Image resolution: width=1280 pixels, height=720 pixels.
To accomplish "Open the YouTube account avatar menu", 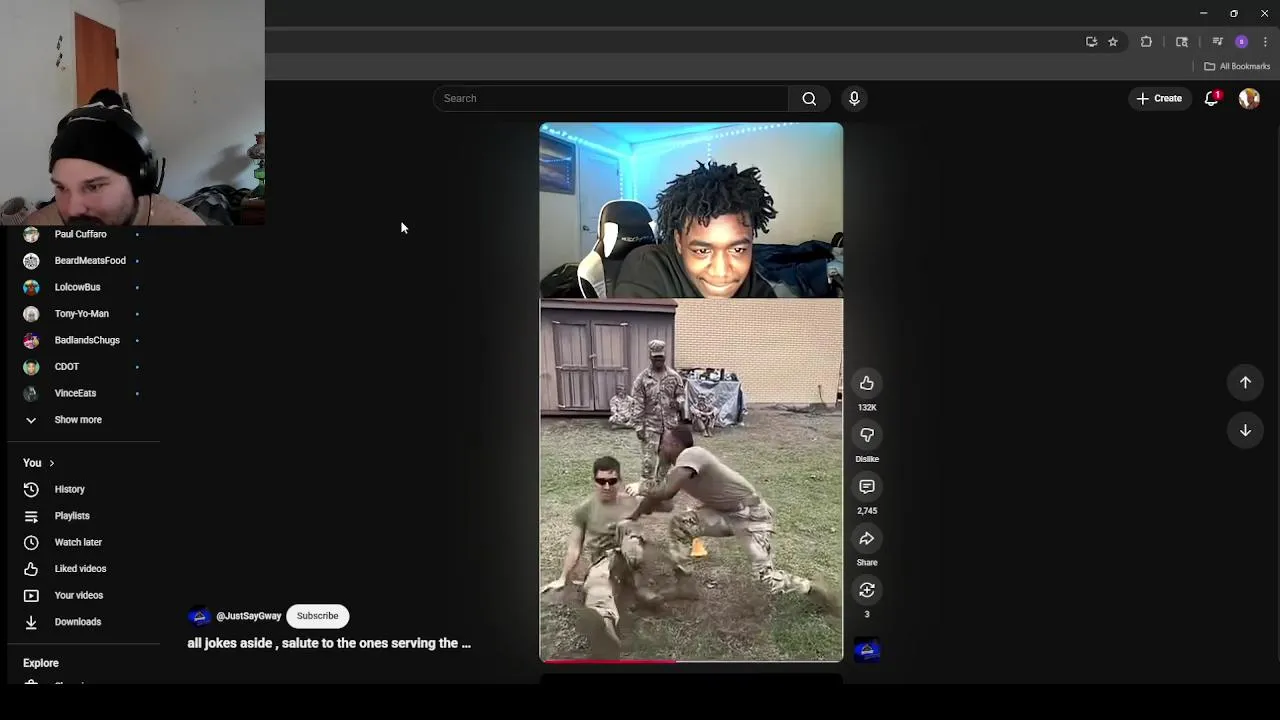I will pos(1249,98).
